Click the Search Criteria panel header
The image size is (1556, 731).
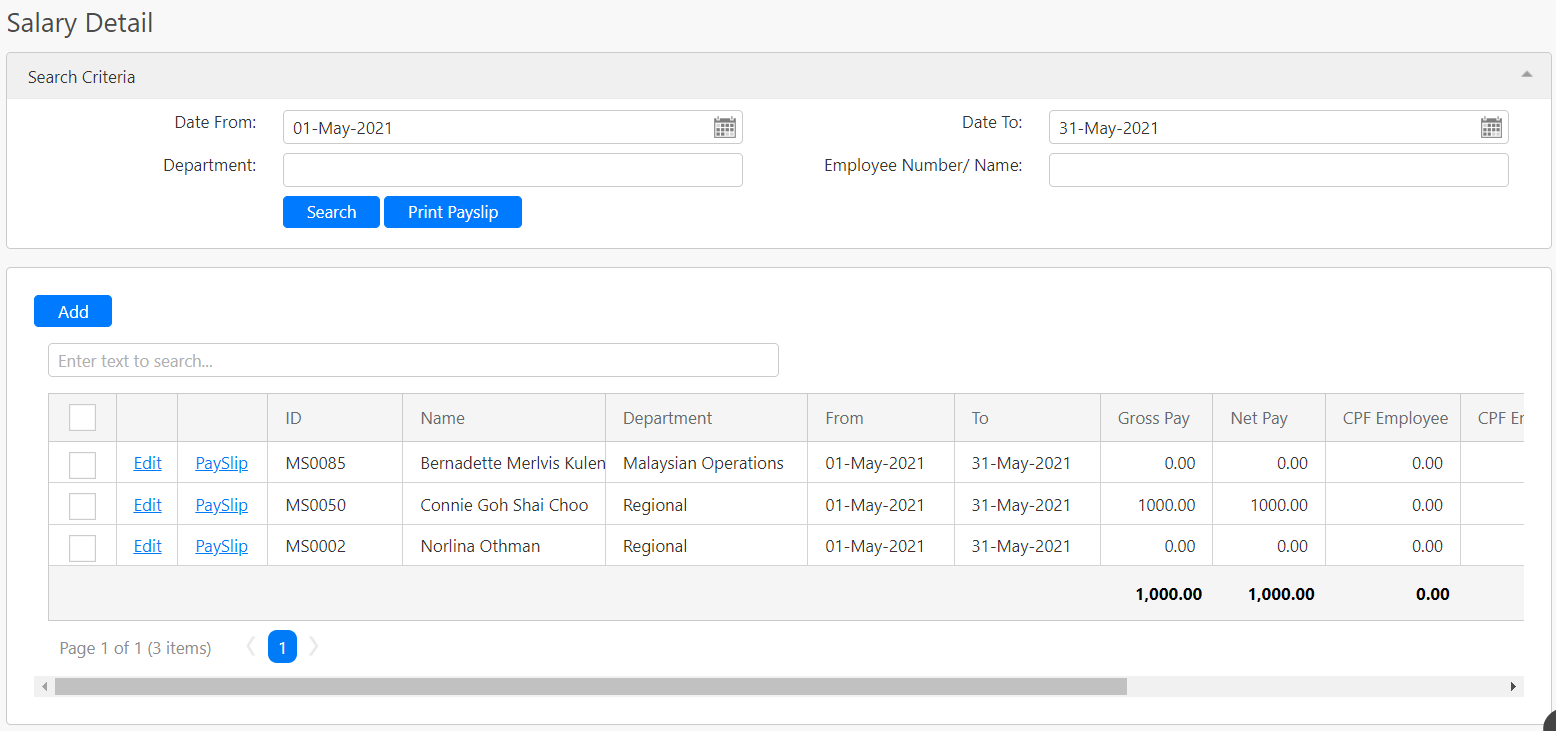779,76
